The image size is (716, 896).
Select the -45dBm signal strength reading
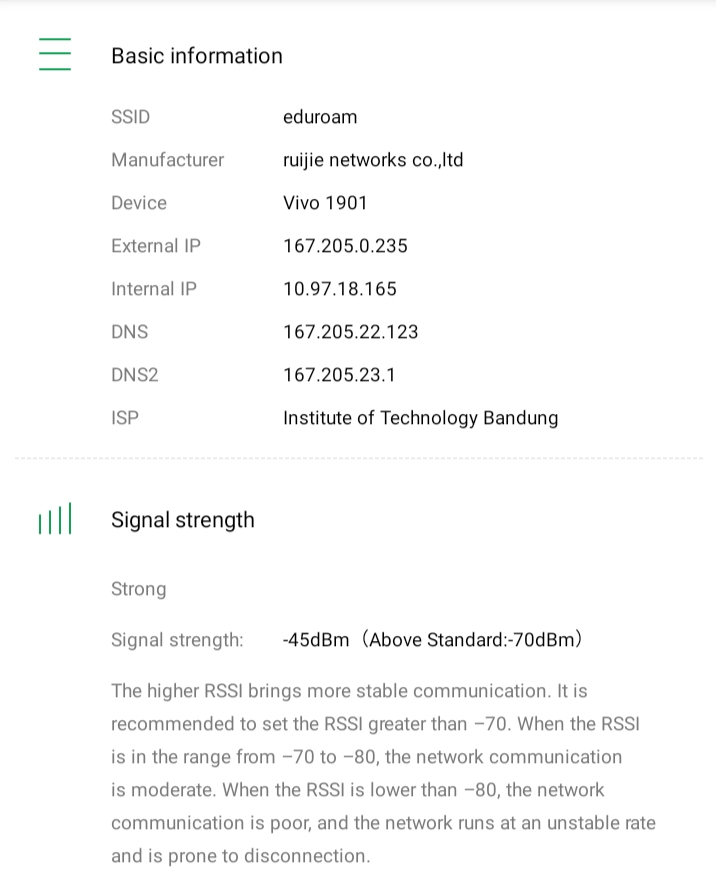[316, 640]
